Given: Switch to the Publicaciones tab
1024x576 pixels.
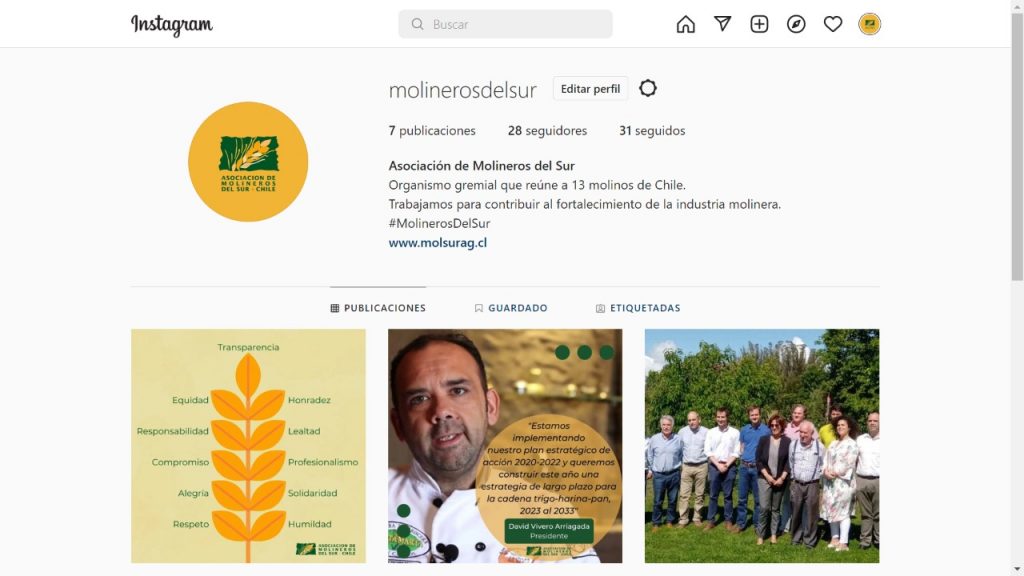Looking at the screenshot, I should [378, 308].
